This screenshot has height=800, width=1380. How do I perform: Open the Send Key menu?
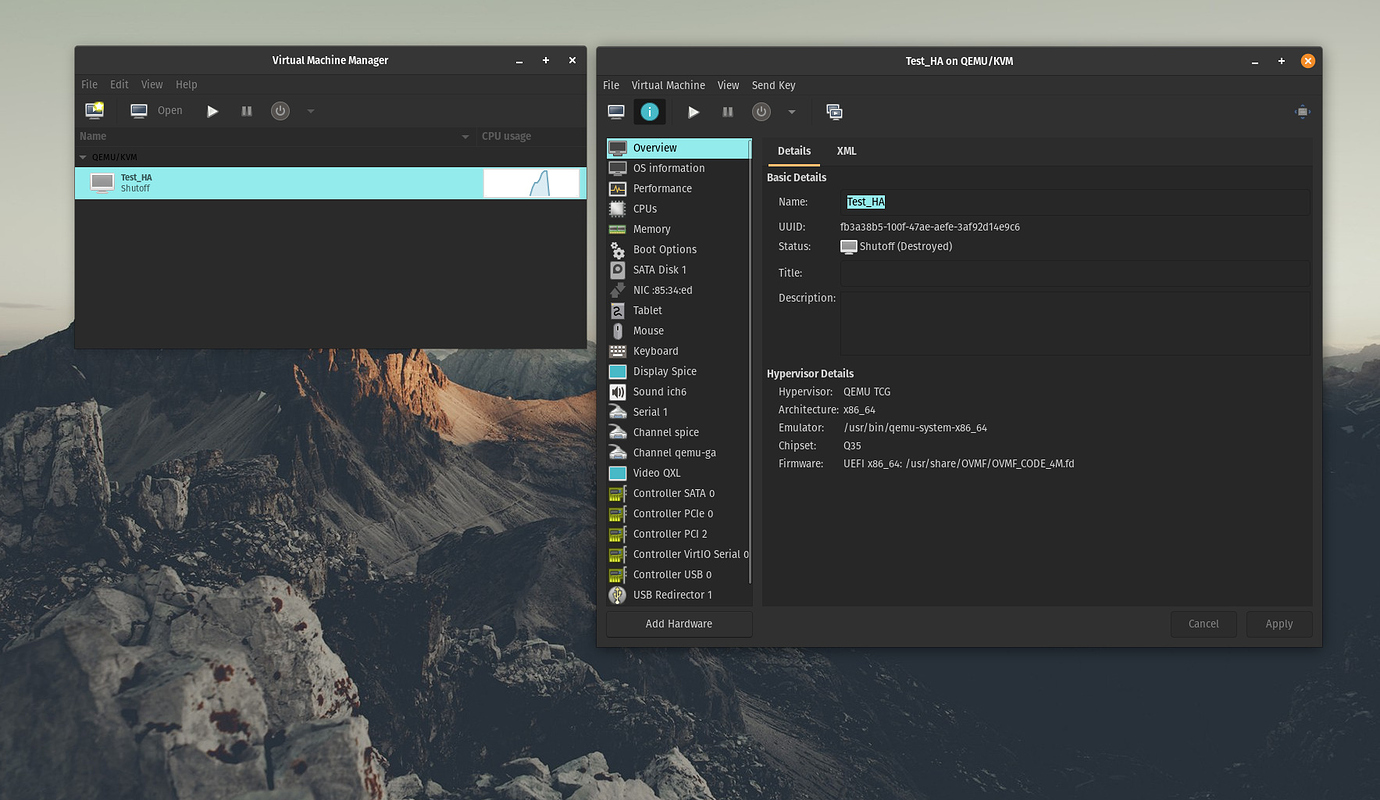[773, 85]
